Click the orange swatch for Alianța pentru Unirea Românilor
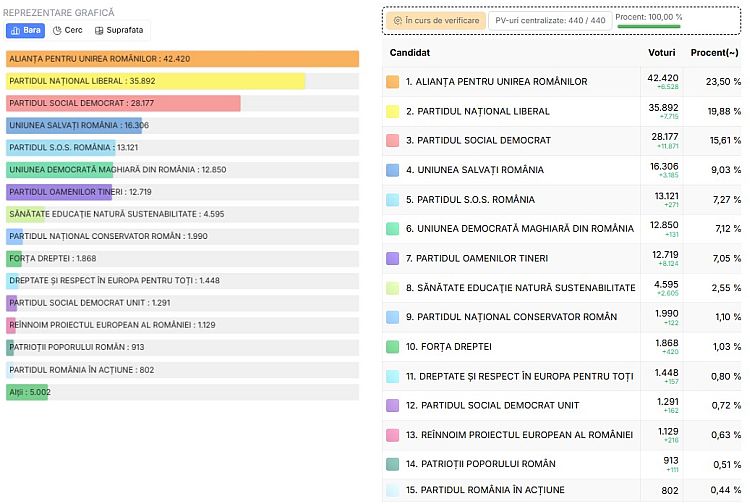The width and height of the screenshot is (750, 504). tap(393, 82)
